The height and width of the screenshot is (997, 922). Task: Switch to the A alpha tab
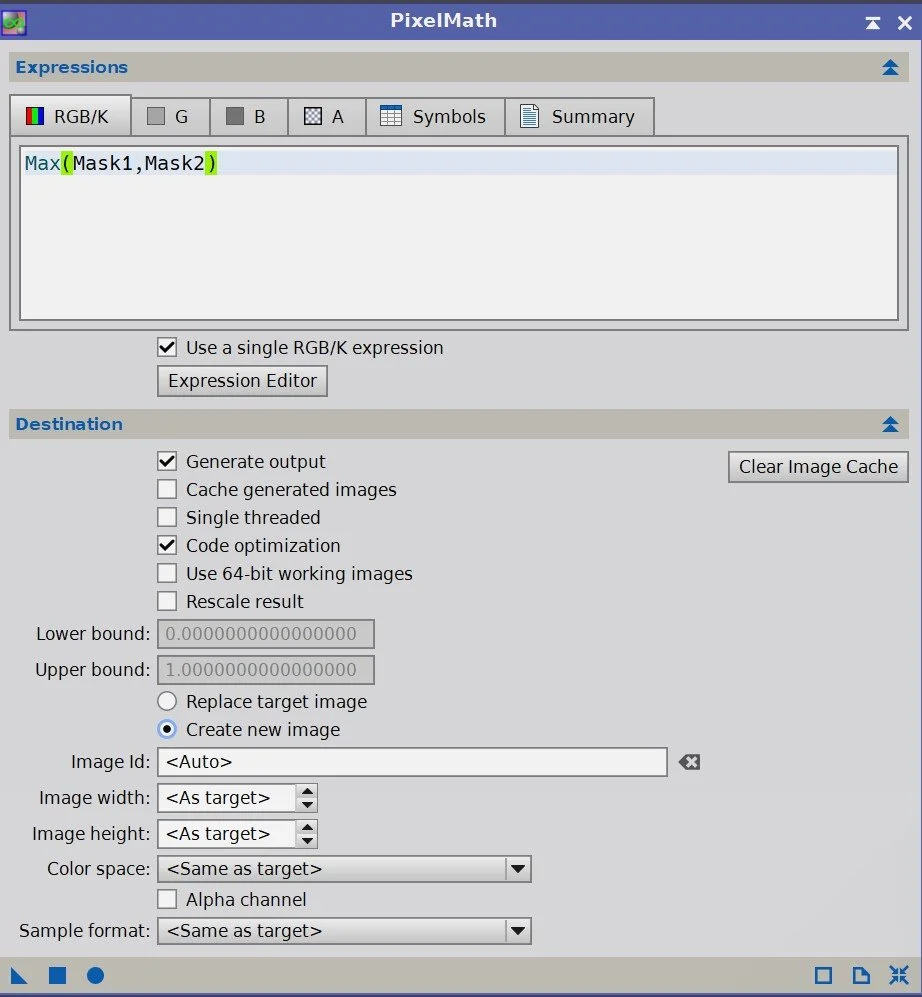pyautogui.click(x=327, y=116)
